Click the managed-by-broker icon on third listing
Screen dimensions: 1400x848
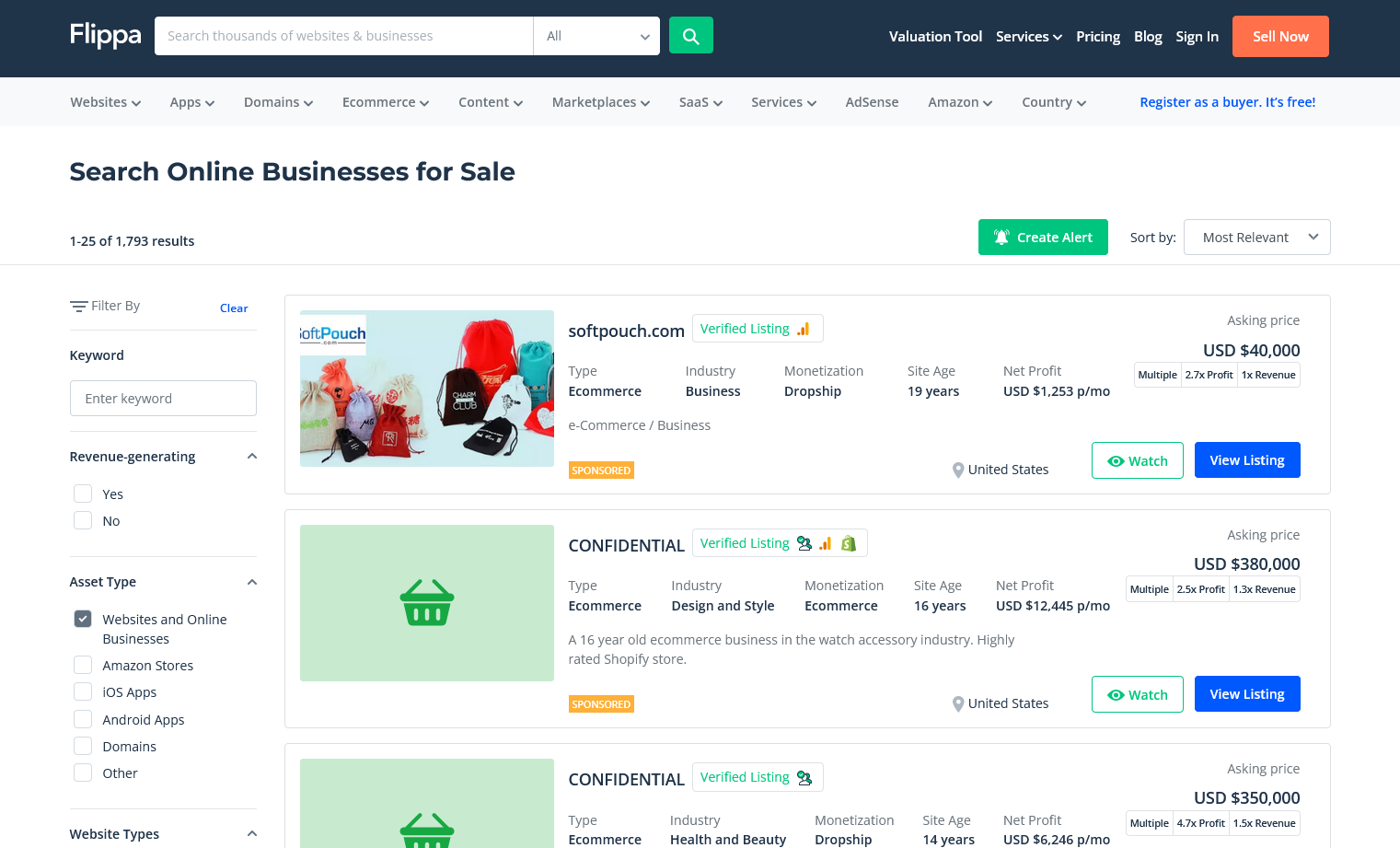pyautogui.click(x=804, y=777)
